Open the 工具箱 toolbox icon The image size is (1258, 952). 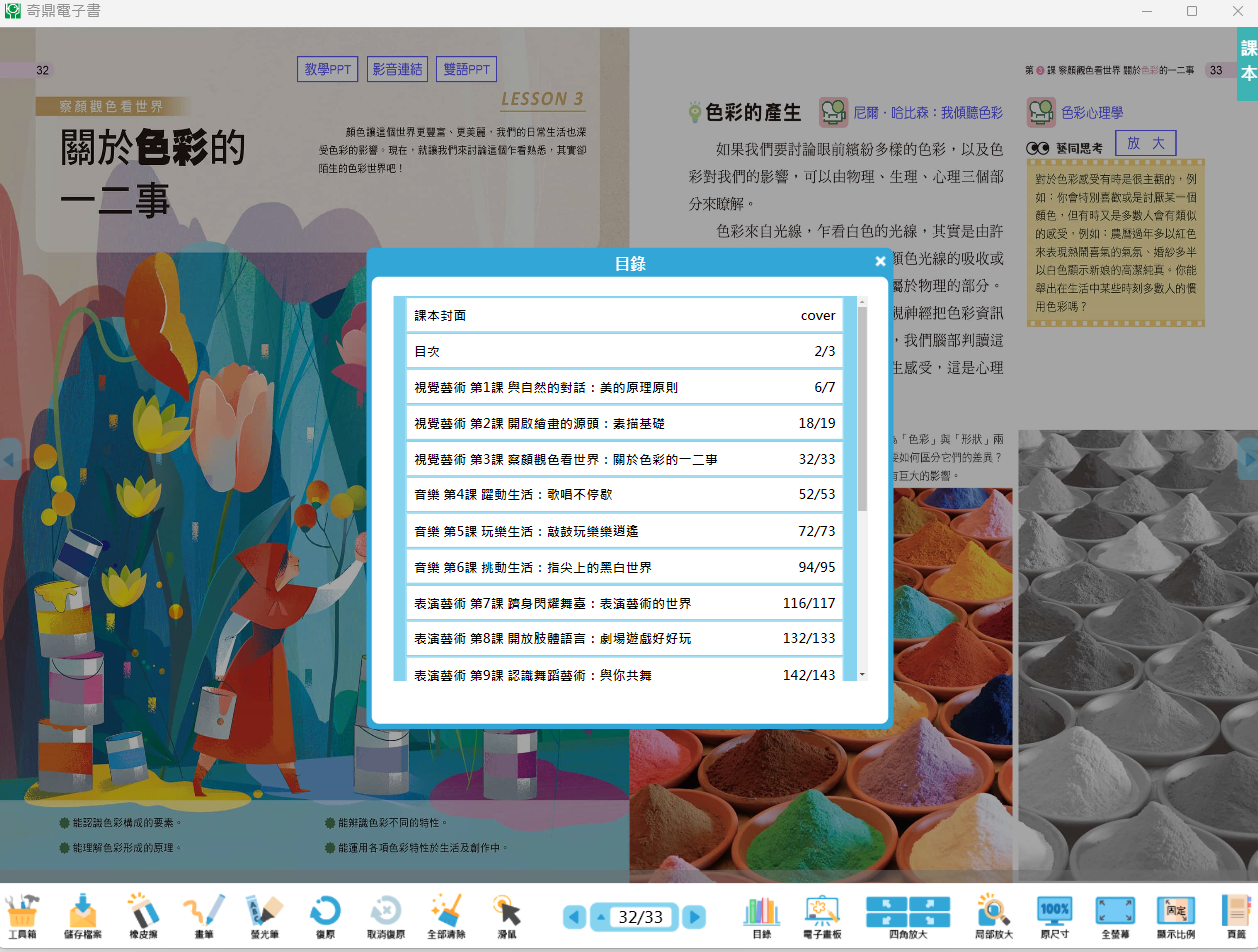coord(22,915)
